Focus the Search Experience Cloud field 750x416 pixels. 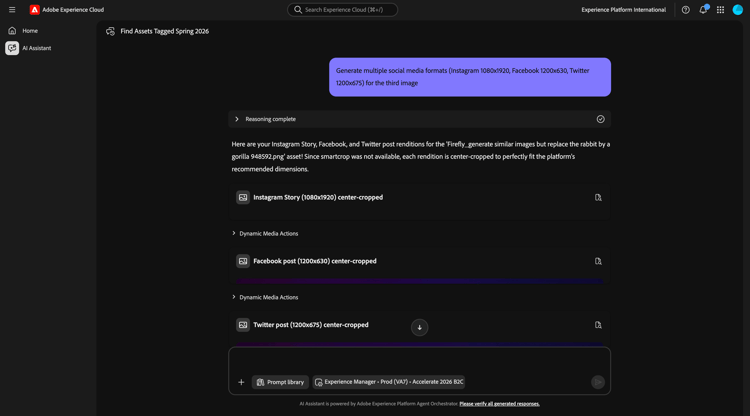point(343,10)
